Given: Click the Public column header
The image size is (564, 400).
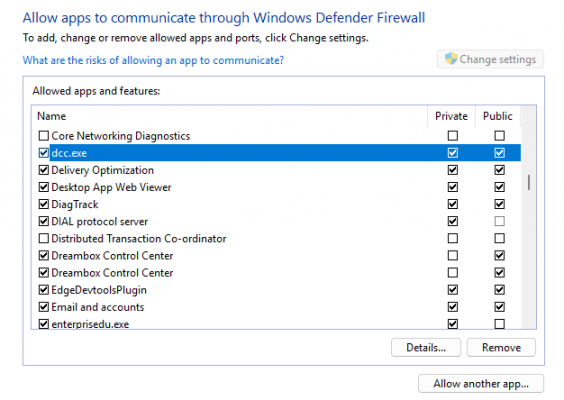Looking at the screenshot, I should click(x=497, y=116).
